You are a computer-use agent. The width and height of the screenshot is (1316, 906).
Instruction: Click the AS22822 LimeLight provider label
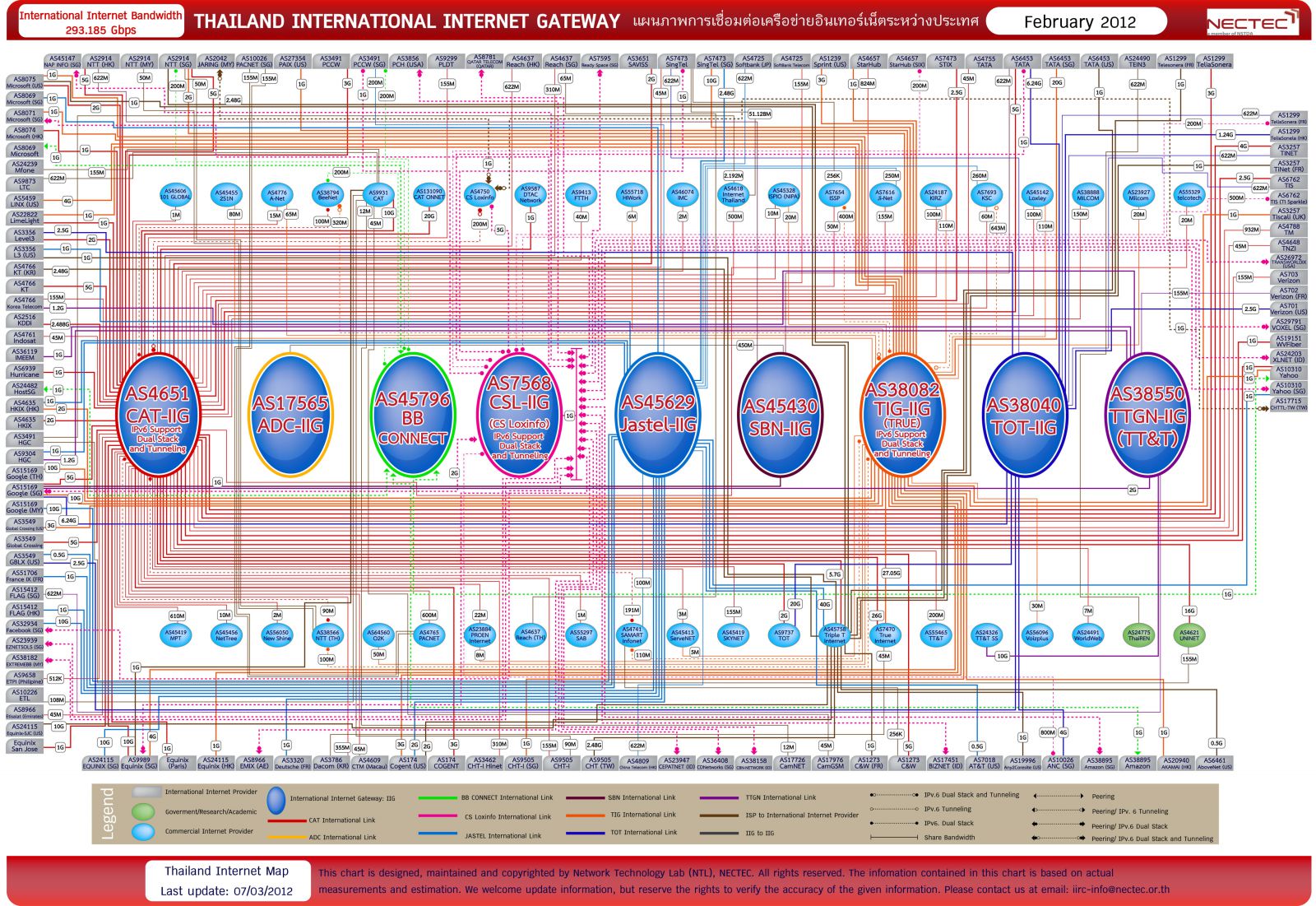[x=25, y=218]
